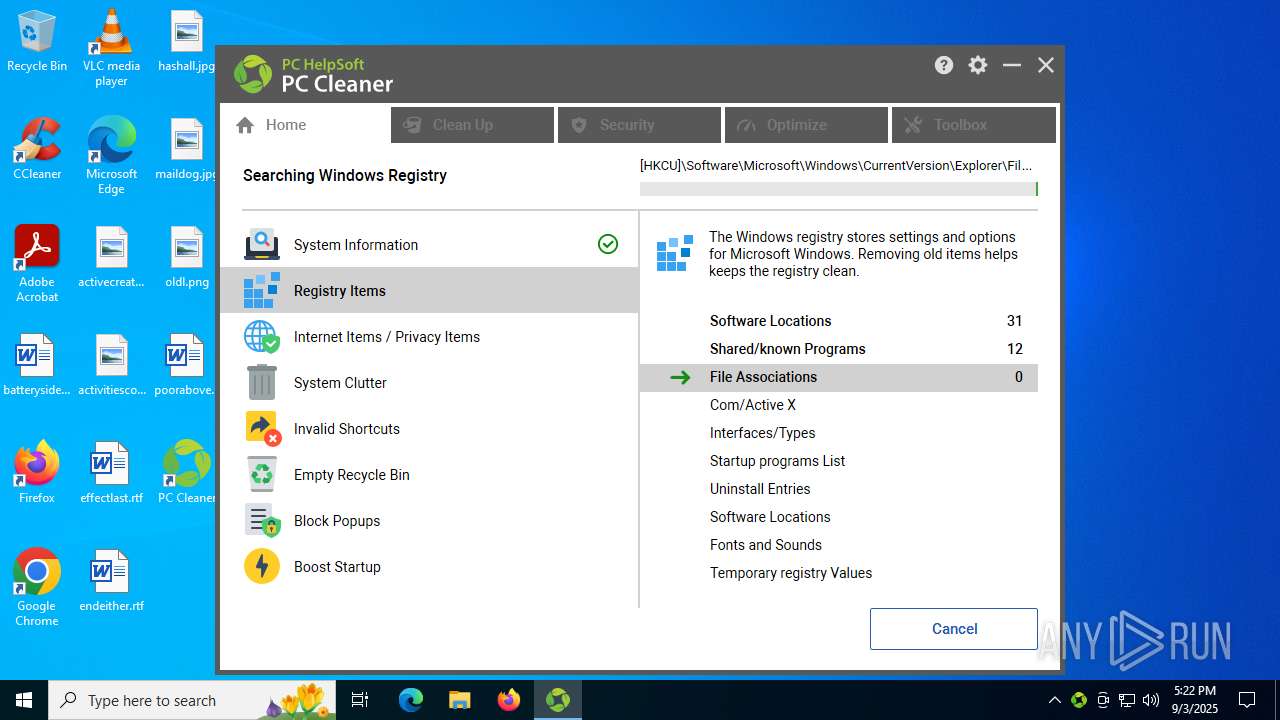Open PC Cleaner settings gear

pos(978,65)
